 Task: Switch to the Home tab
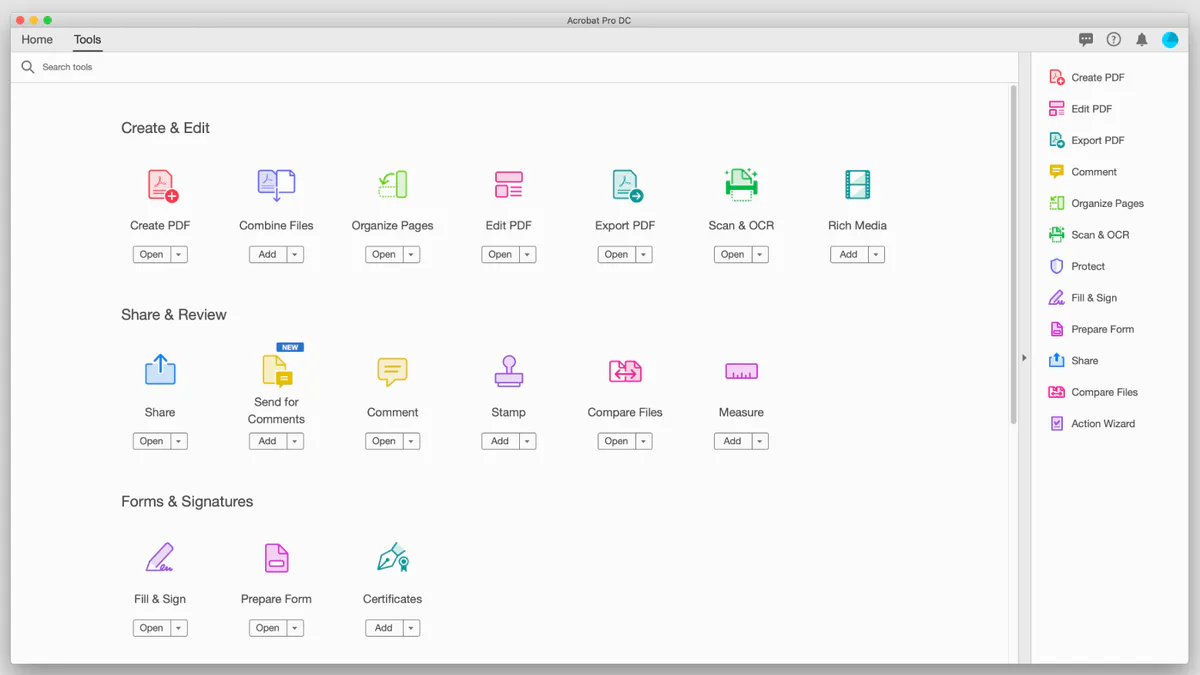(36, 39)
